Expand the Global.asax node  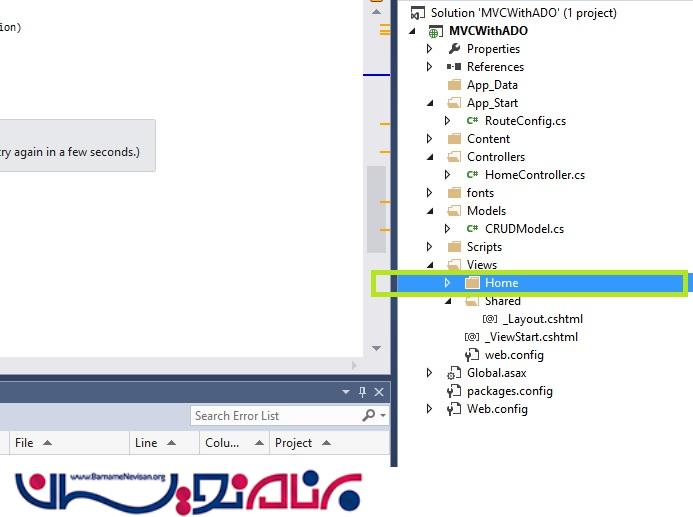coord(430,373)
